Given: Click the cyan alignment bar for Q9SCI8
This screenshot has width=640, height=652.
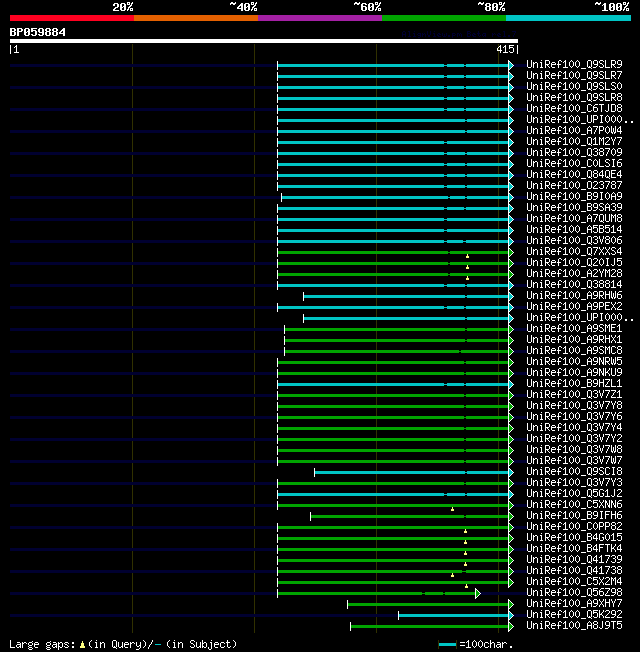Looking at the screenshot, I should pyautogui.click(x=412, y=472).
